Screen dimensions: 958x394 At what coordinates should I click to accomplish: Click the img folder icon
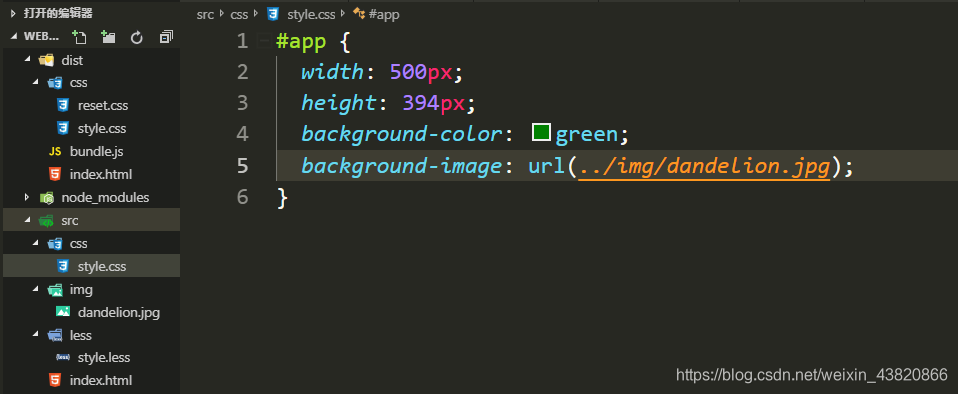55,290
